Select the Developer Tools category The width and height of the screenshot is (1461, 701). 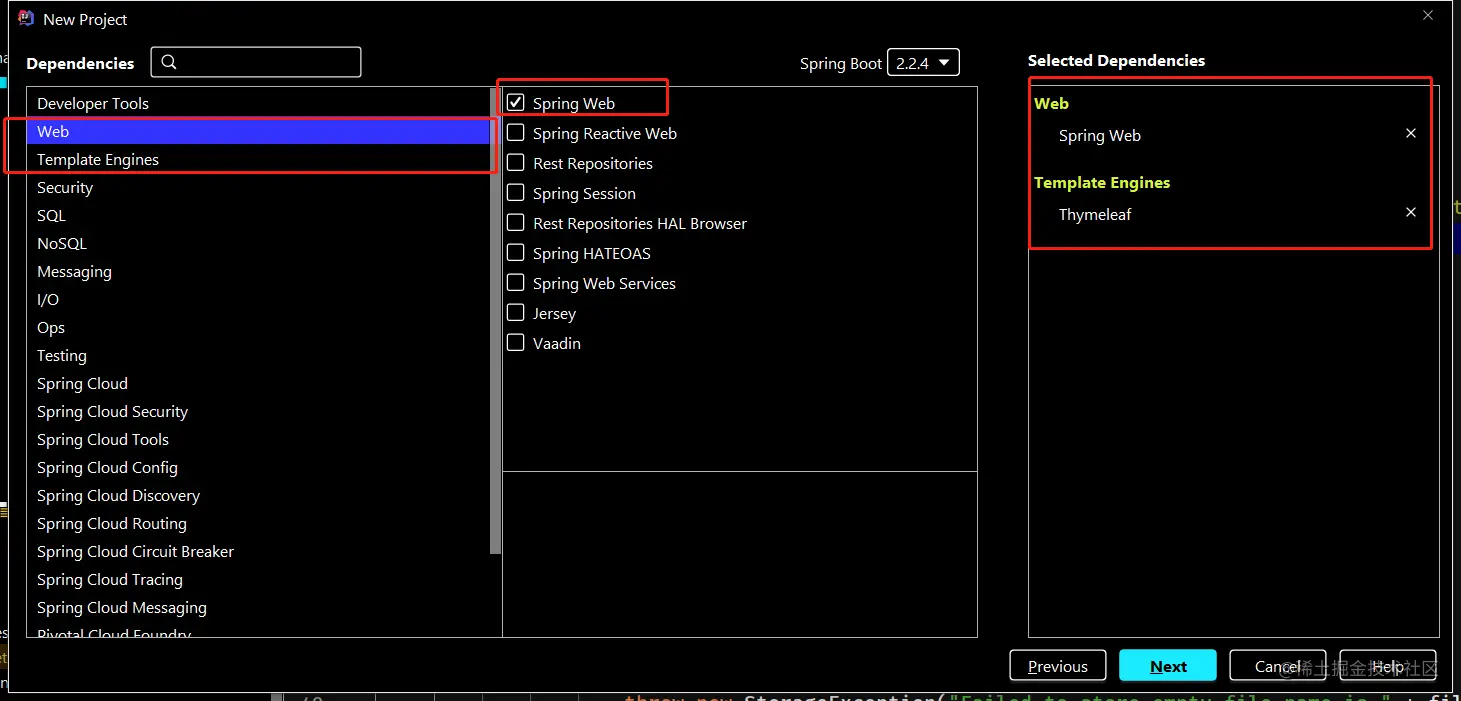(x=258, y=103)
